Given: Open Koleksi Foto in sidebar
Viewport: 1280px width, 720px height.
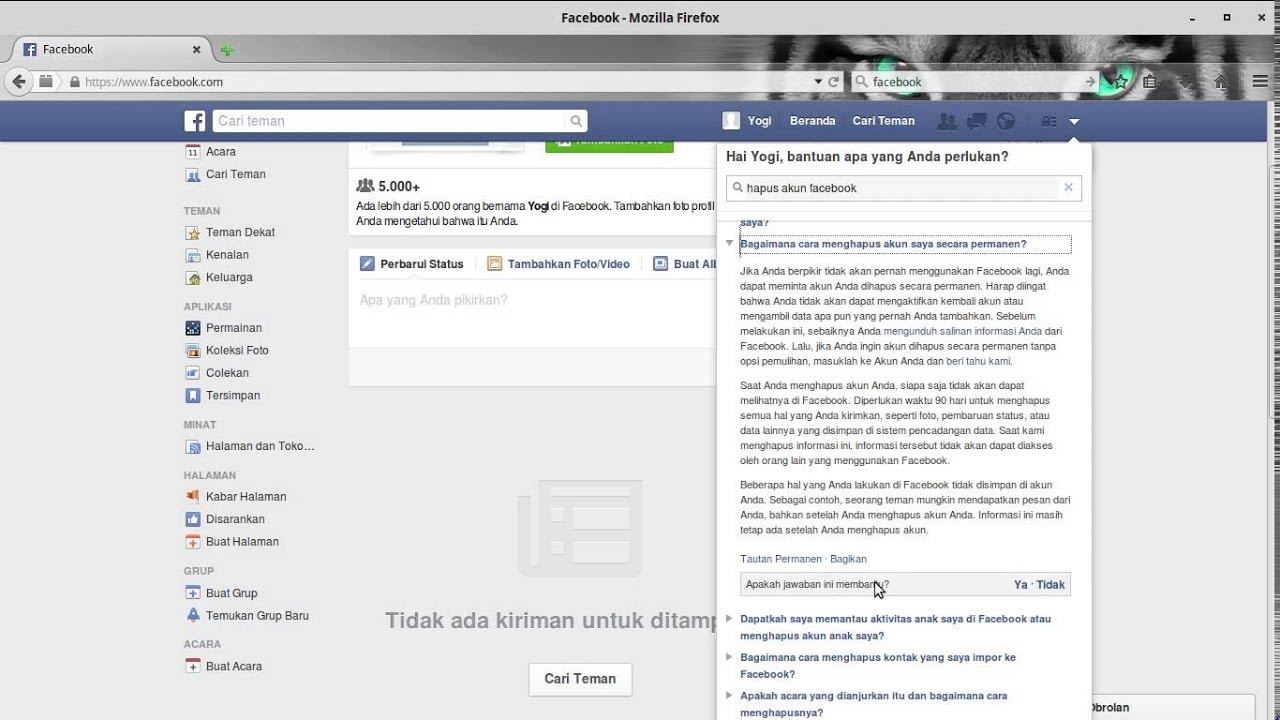Looking at the screenshot, I should (x=237, y=350).
